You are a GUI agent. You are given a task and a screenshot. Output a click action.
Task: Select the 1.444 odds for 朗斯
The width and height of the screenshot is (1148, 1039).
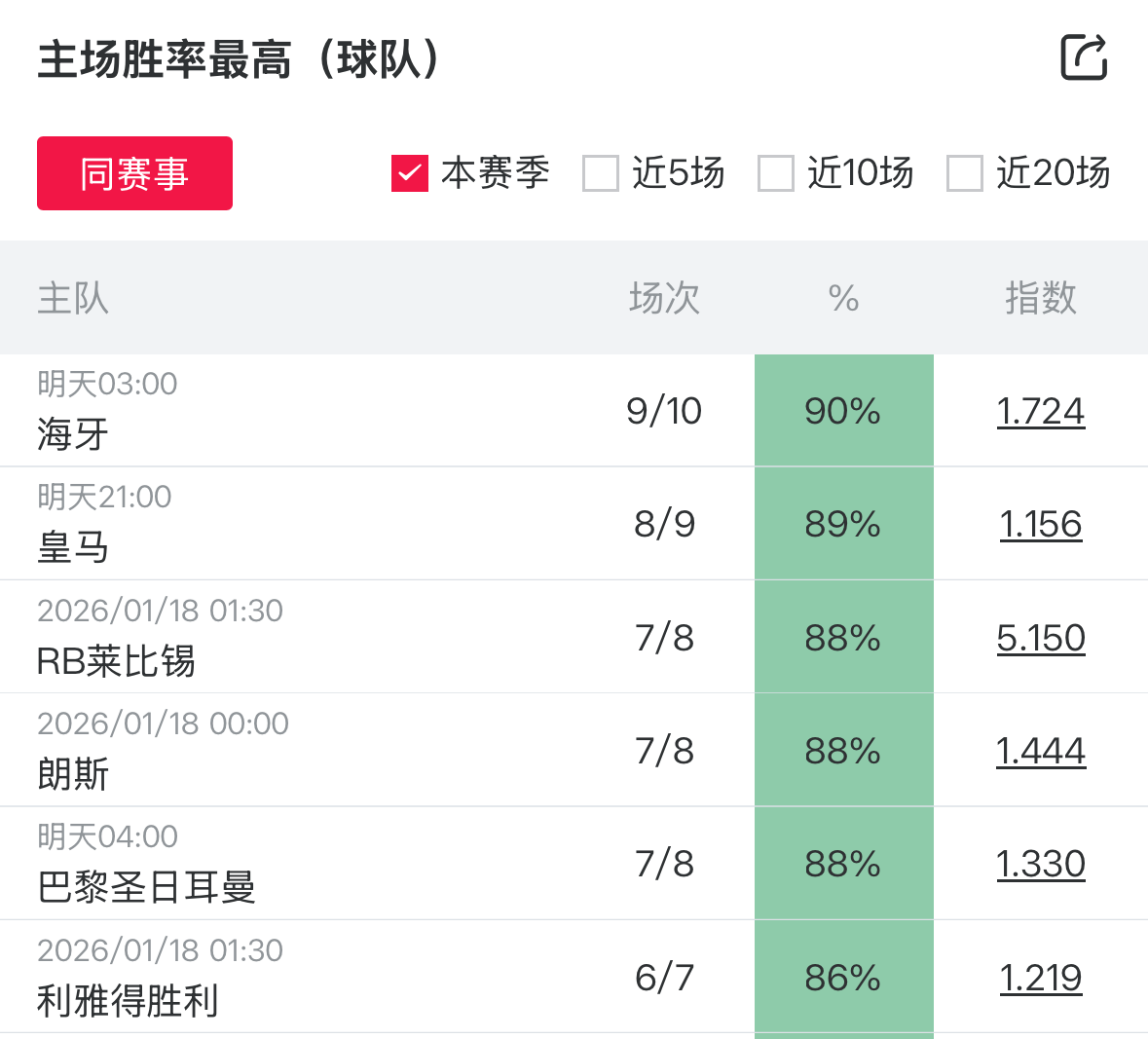coord(1040,751)
